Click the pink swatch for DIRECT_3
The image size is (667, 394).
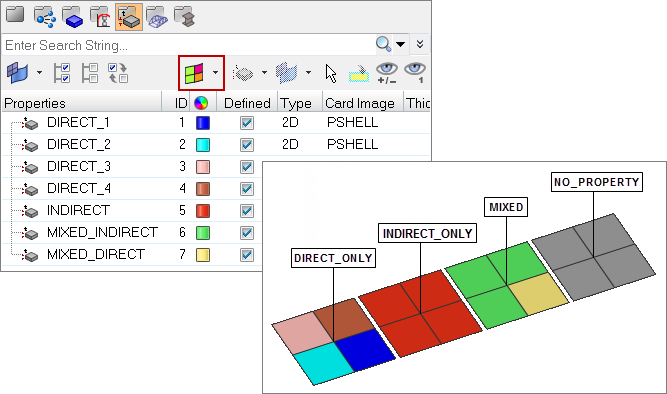pos(203,167)
